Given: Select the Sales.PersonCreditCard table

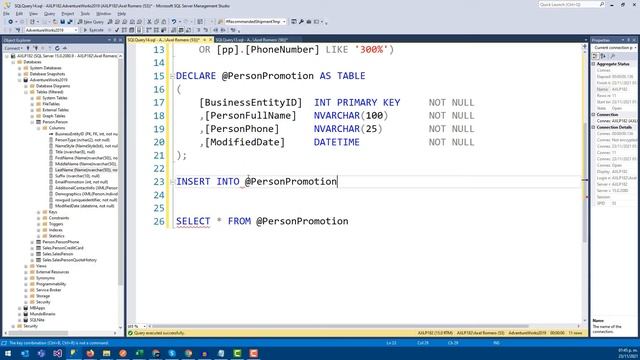Looking at the screenshot, I should coord(62,248).
